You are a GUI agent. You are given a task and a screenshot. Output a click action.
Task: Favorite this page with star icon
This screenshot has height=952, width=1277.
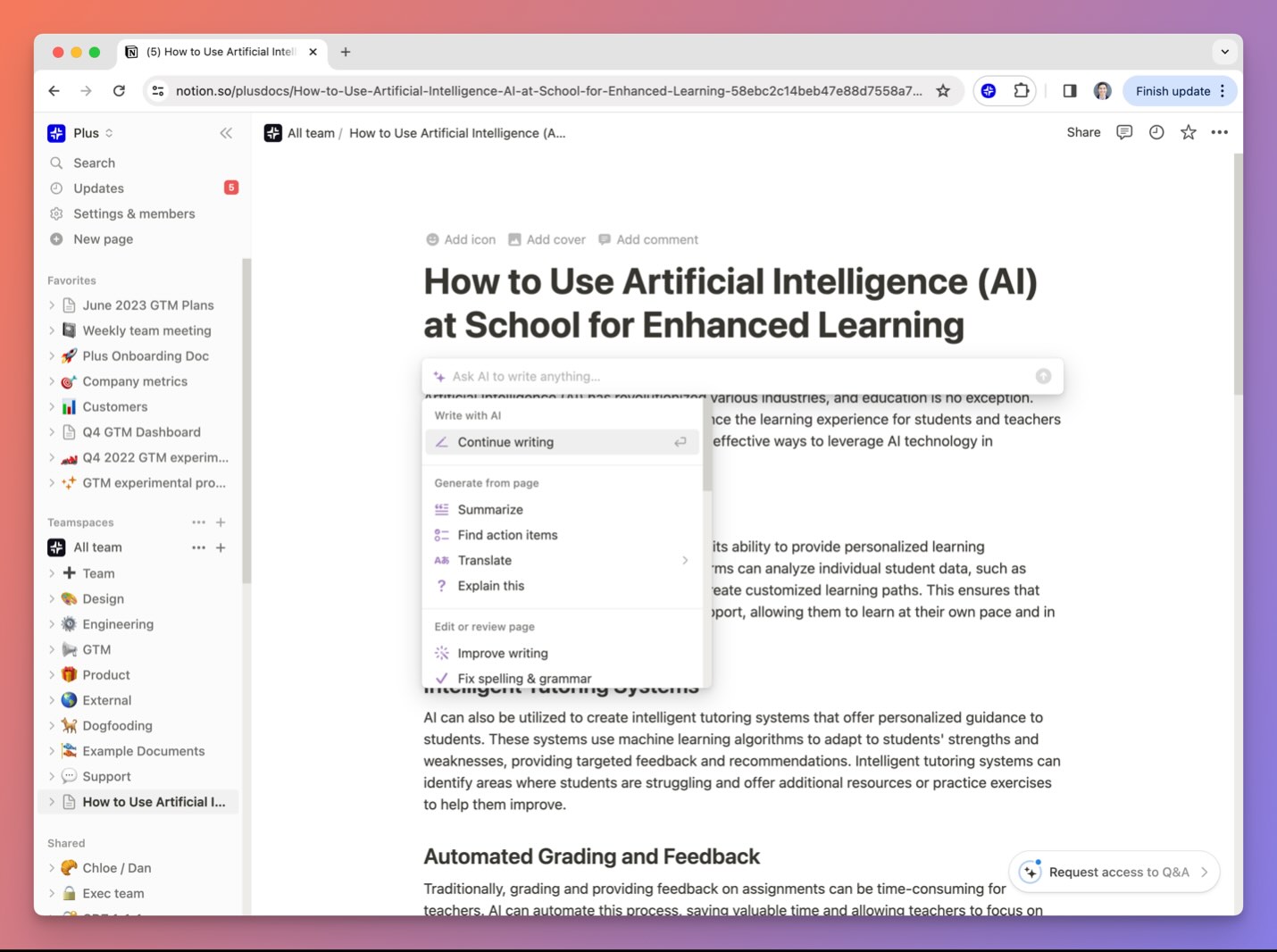click(1188, 132)
